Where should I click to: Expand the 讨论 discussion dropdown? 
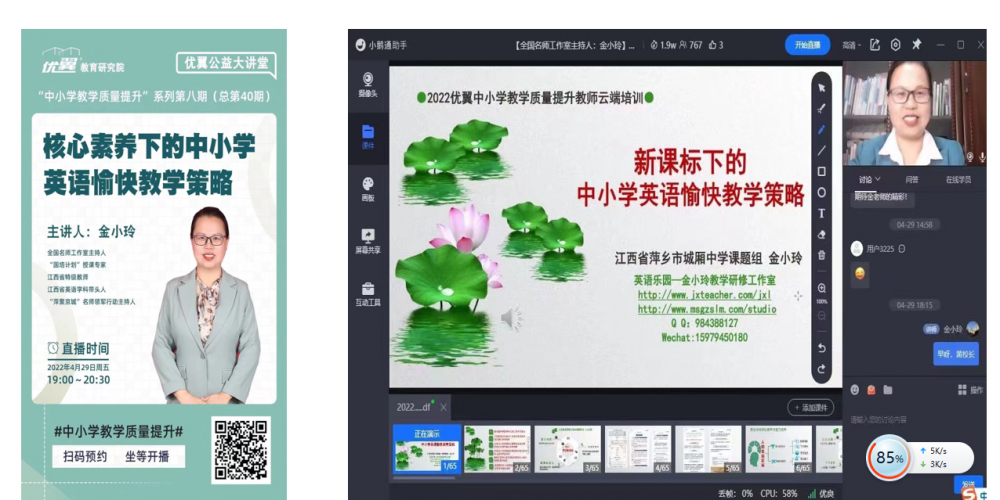click(x=869, y=180)
